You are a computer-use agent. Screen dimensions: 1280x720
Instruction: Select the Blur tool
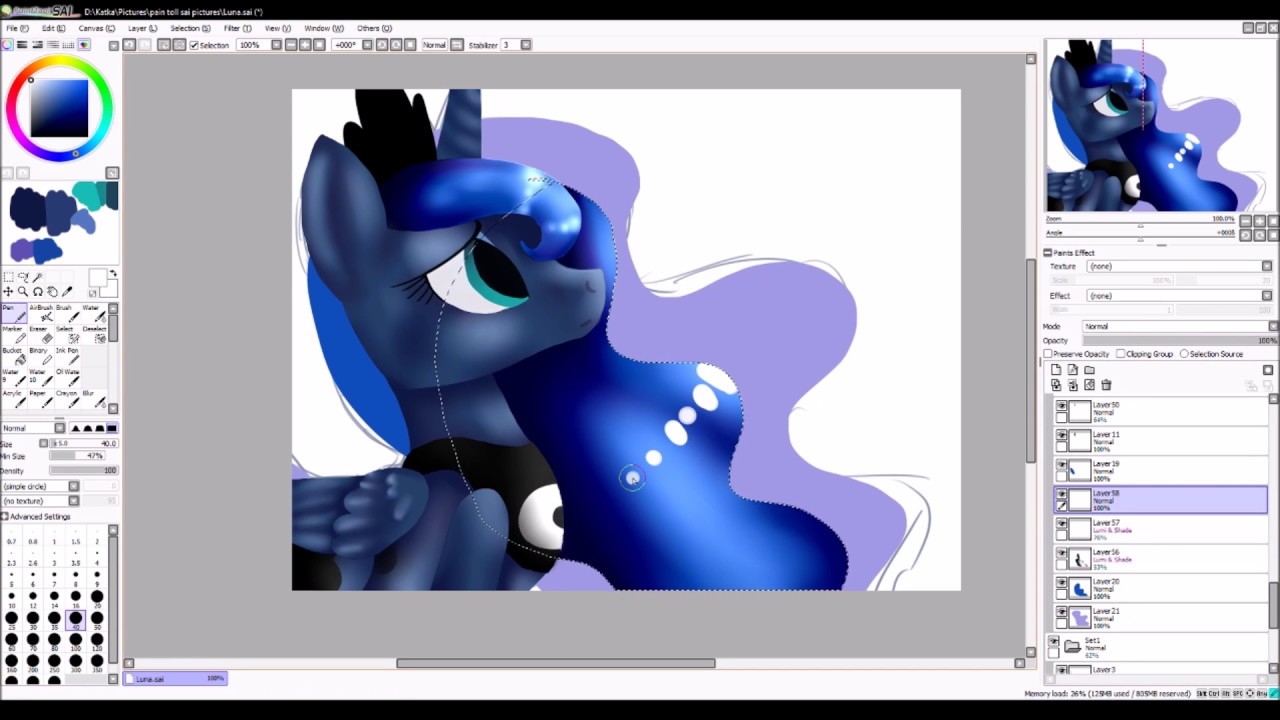[x=94, y=399]
